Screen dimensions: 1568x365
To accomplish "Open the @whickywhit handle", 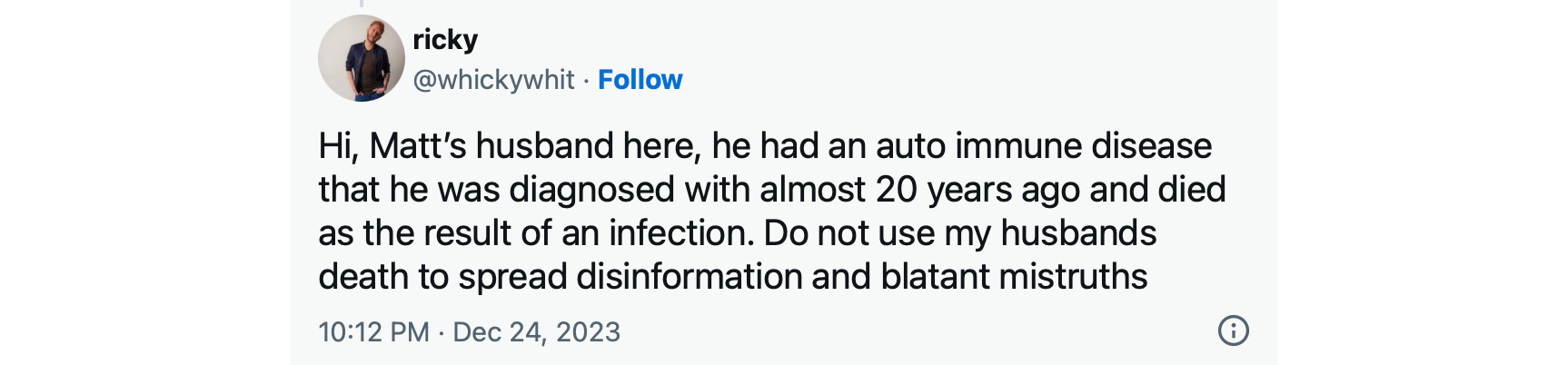I will (x=493, y=80).
